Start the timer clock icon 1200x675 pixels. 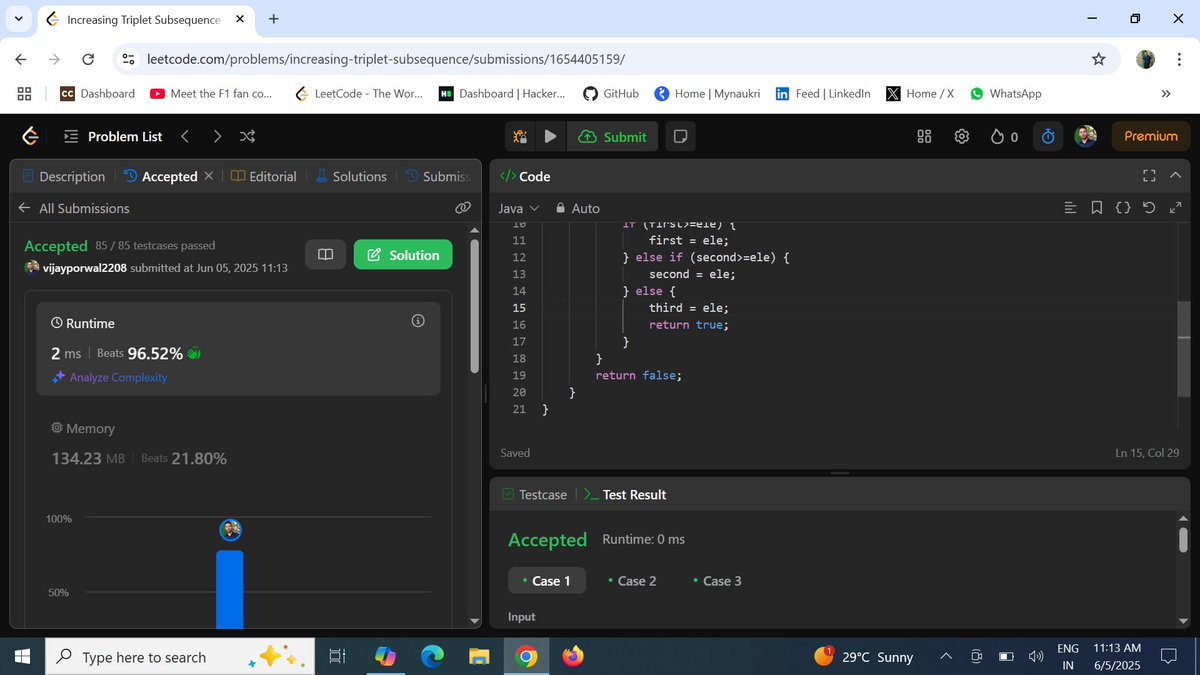coord(1047,136)
